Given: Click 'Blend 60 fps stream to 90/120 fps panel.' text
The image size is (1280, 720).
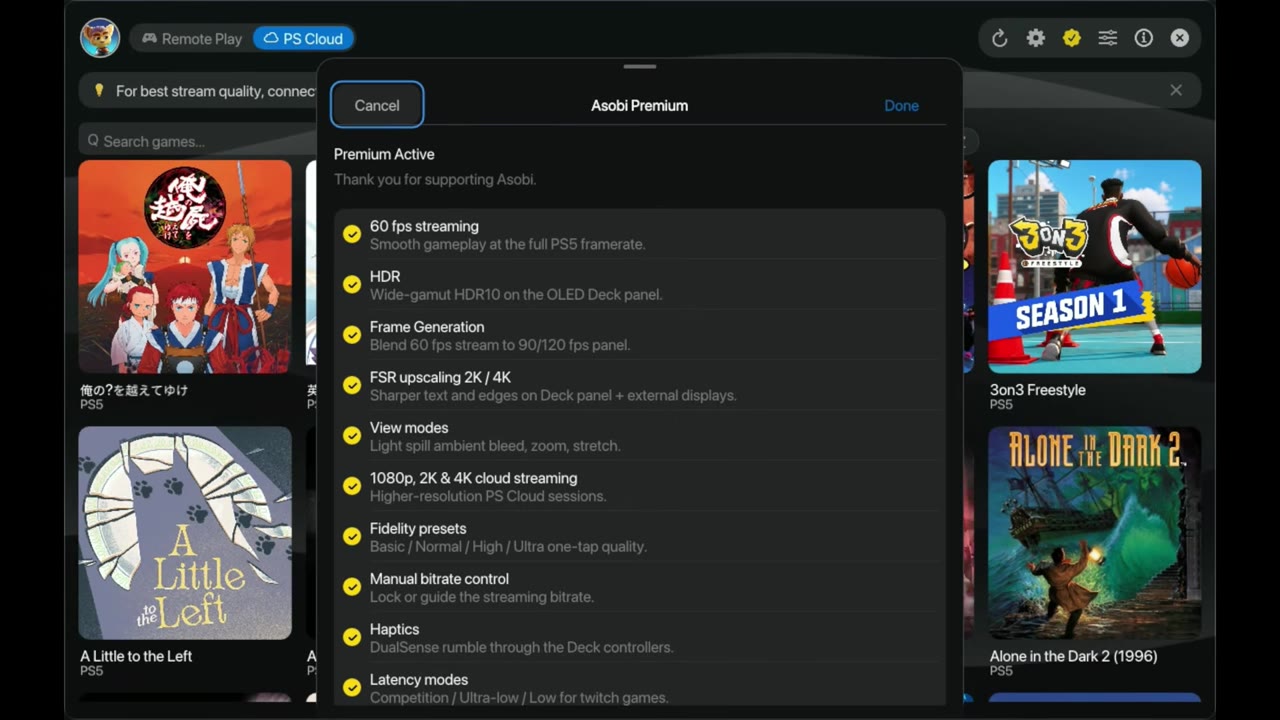Looking at the screenshot, I should [500, 345].
